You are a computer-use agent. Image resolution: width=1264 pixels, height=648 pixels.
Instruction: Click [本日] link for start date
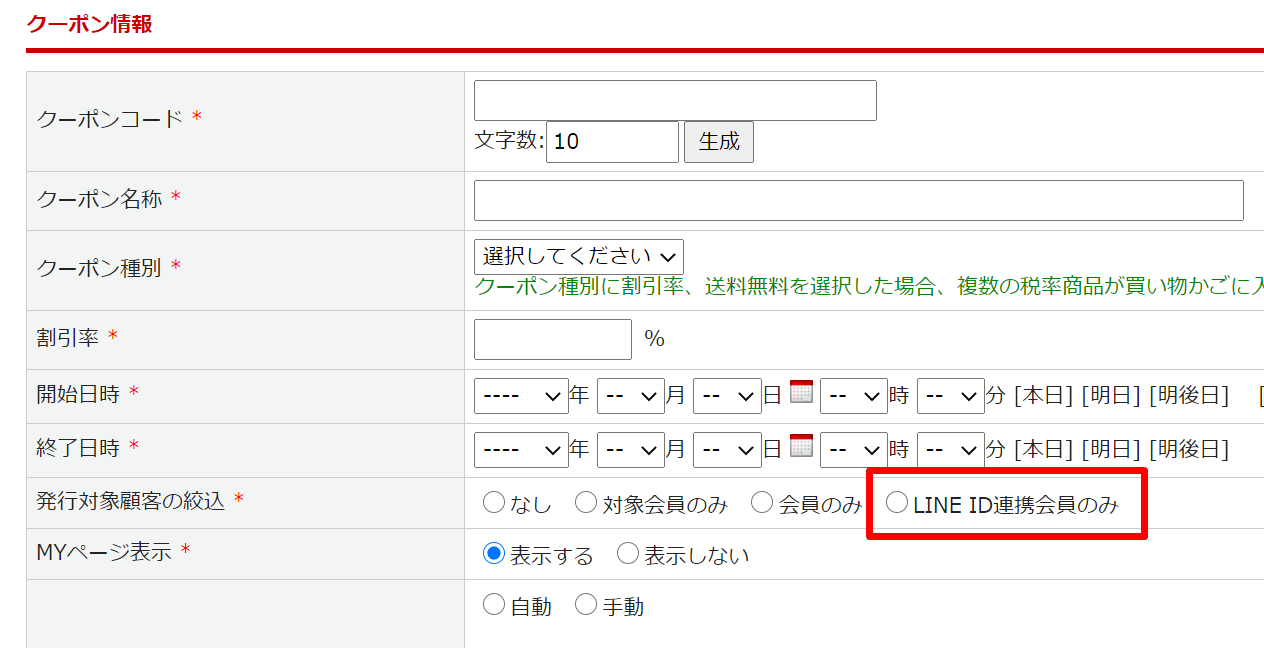[x=1043, y=396]
